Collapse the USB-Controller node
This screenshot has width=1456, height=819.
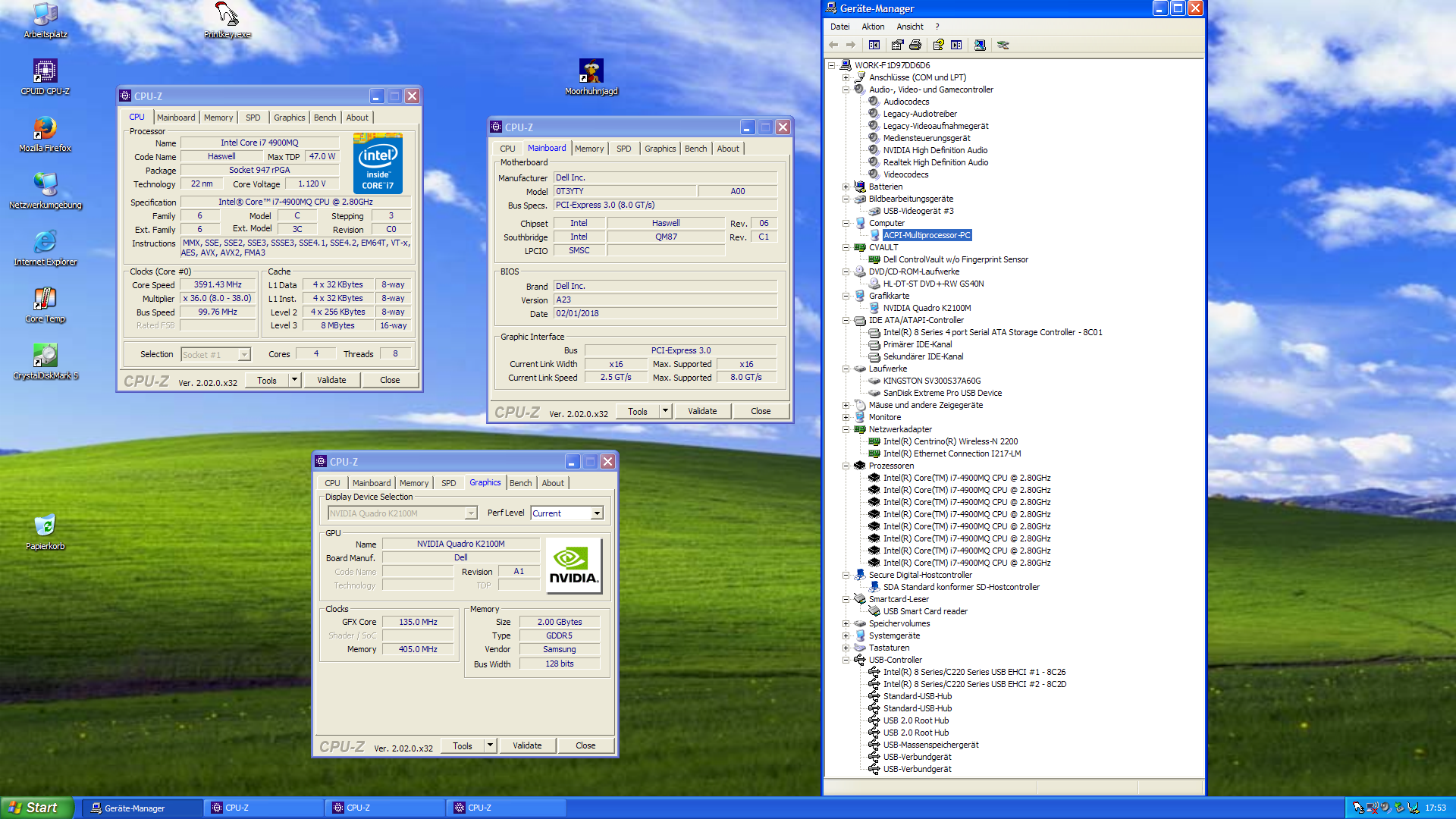[846, 660]
